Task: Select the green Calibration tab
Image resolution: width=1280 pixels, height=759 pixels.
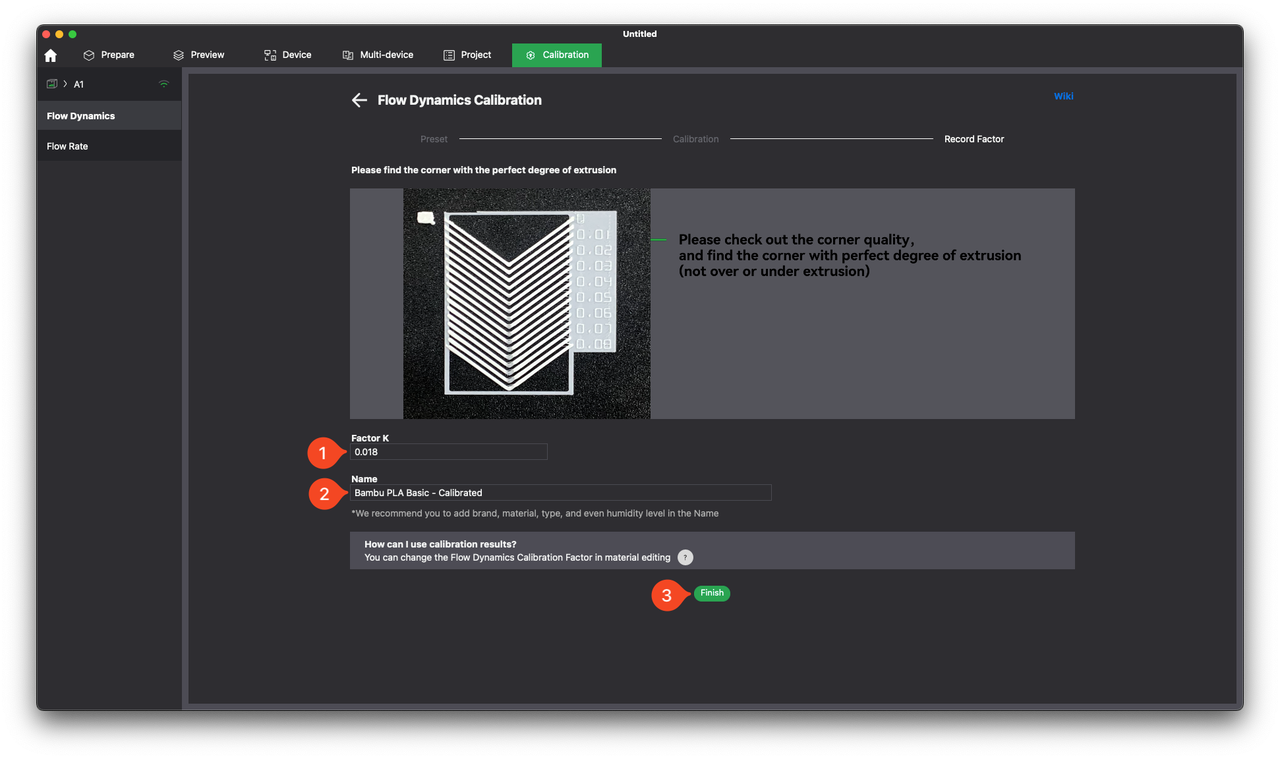Action: [557, 55]
